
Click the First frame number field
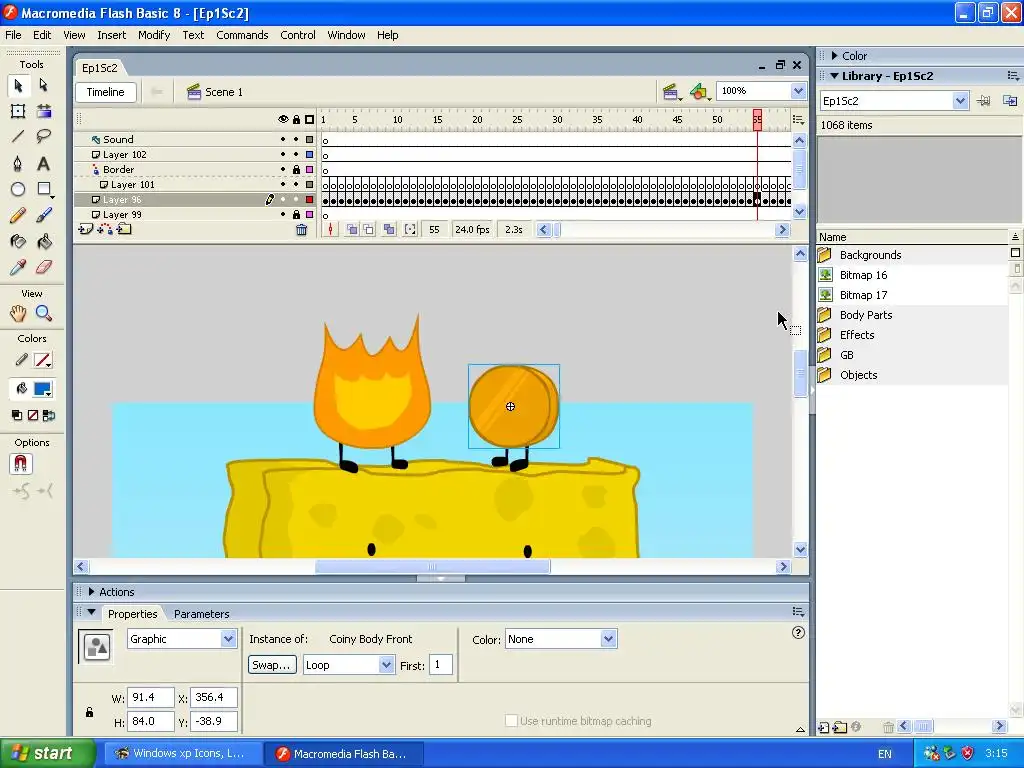[441, 665]
